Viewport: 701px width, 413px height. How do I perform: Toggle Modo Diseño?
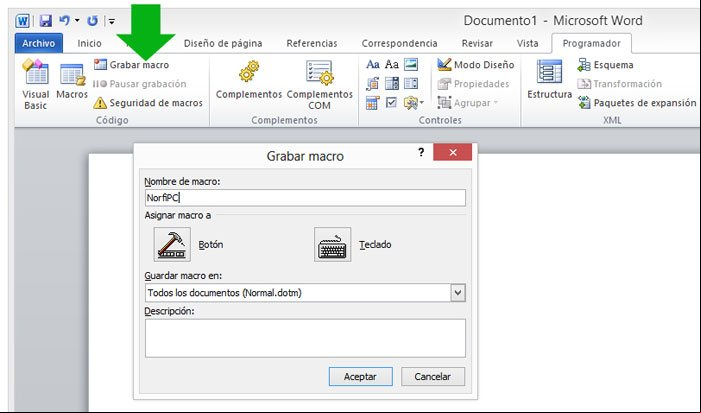point(476,65)
